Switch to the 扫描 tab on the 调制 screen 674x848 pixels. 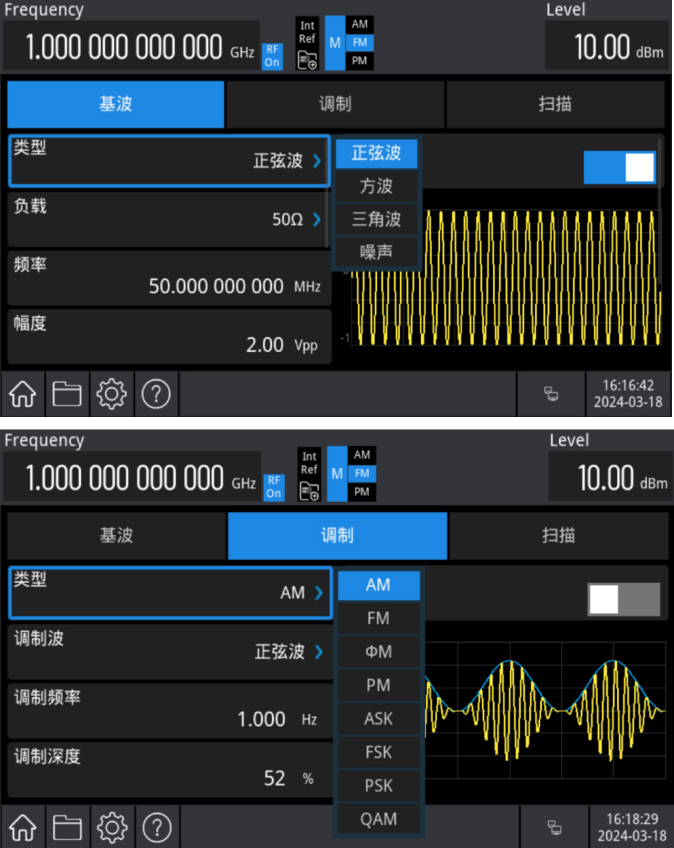point(557,535)
